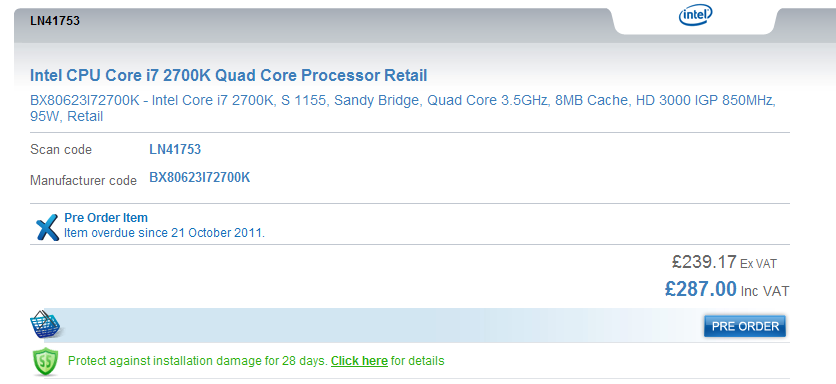
Task: Click the PRE ORDER button
Action: coord(745,326)
